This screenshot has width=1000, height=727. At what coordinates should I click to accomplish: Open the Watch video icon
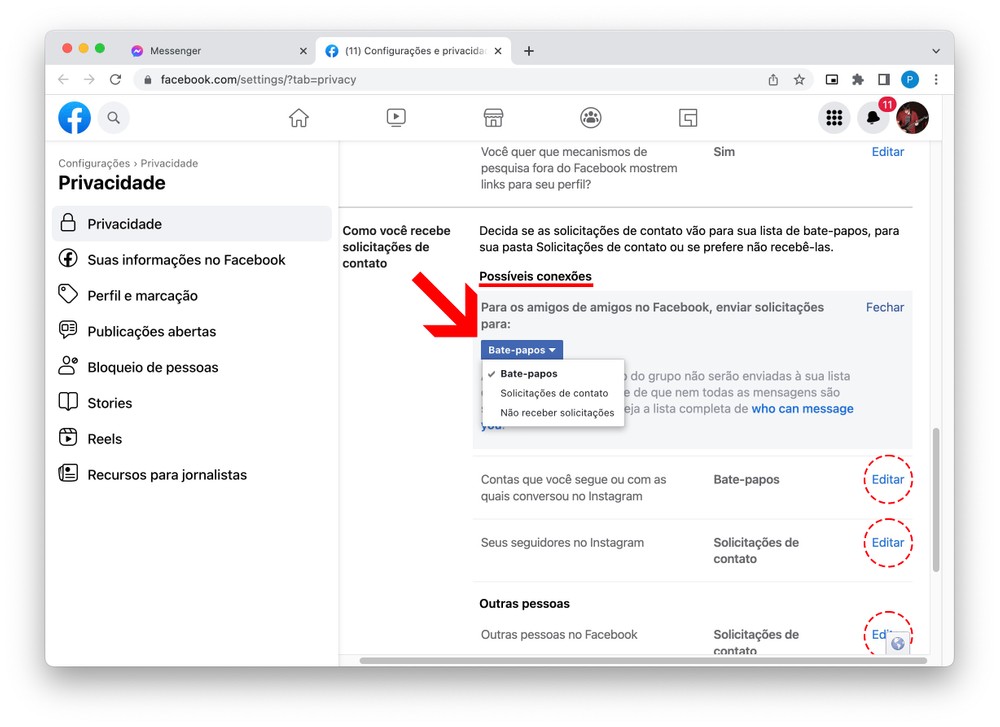396,118
